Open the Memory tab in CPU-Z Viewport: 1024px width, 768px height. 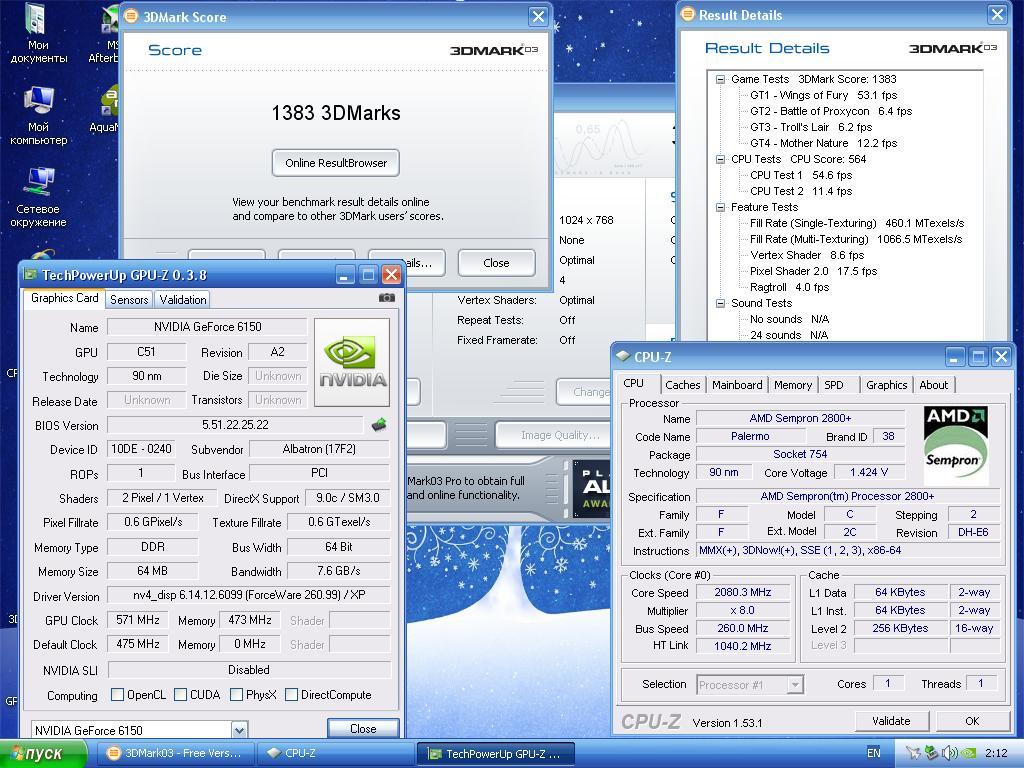[793, 385]
